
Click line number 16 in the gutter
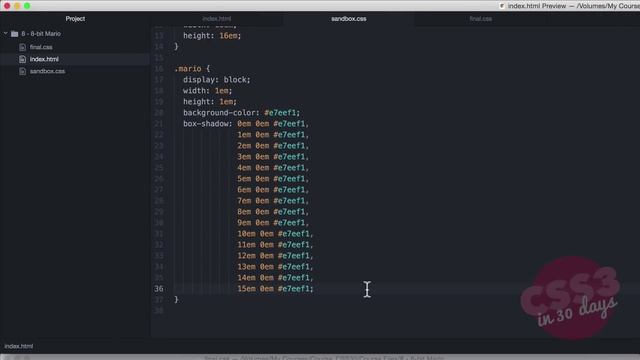pos(159,69)
